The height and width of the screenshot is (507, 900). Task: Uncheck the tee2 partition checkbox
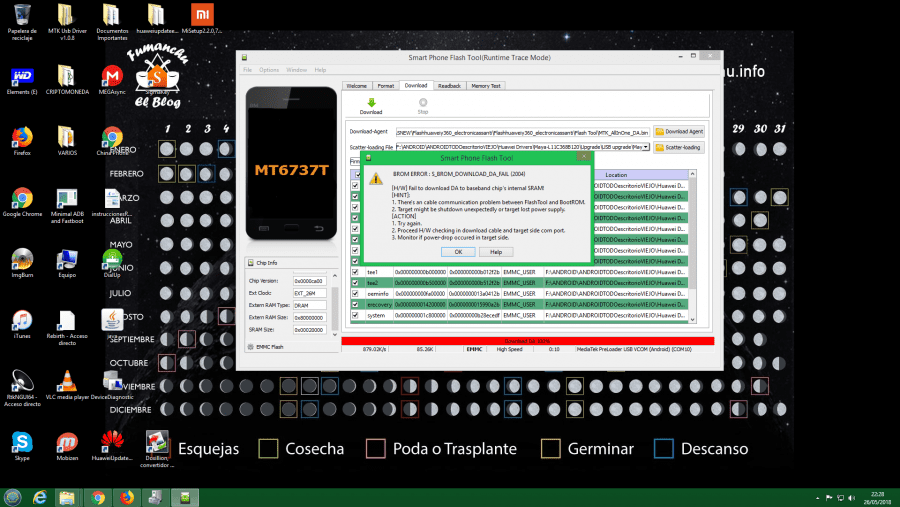click(x=355, y=282)
